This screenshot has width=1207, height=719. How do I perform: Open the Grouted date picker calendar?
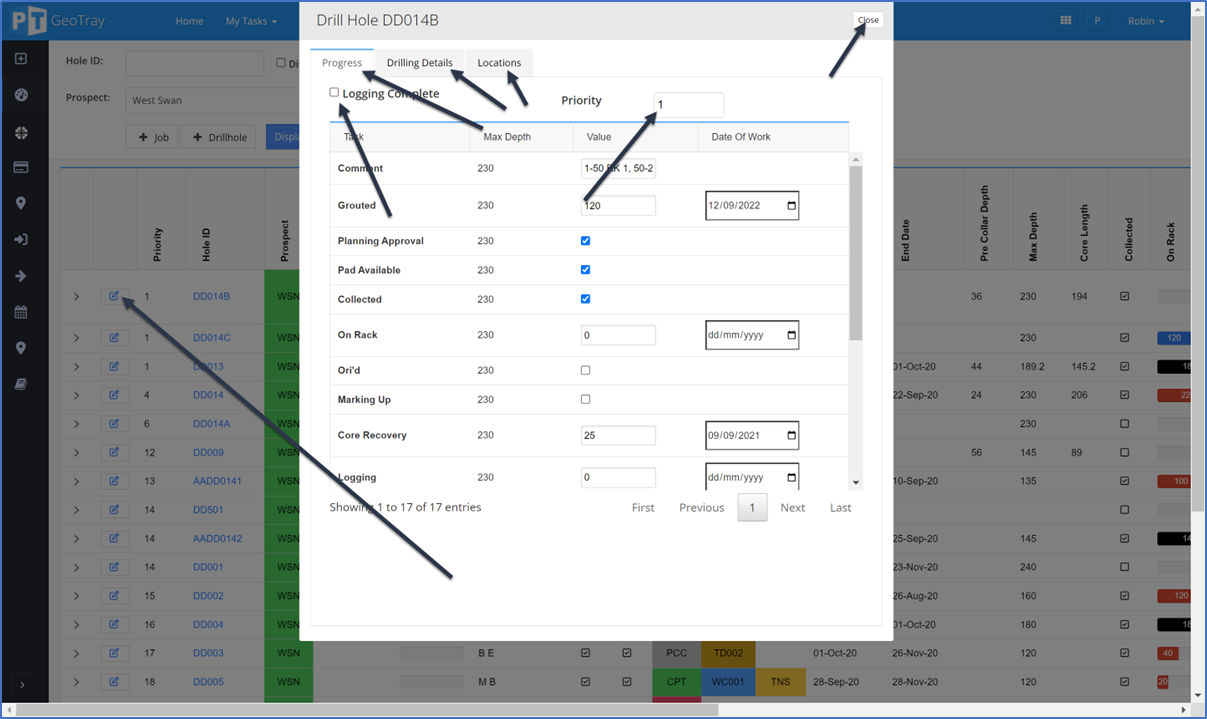pyautogui.click(x=793, y=205)
